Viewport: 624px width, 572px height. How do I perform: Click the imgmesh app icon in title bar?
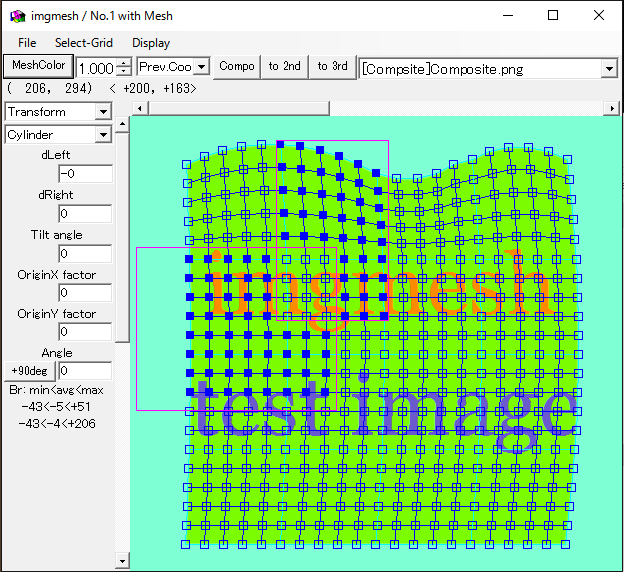point(16,16)
